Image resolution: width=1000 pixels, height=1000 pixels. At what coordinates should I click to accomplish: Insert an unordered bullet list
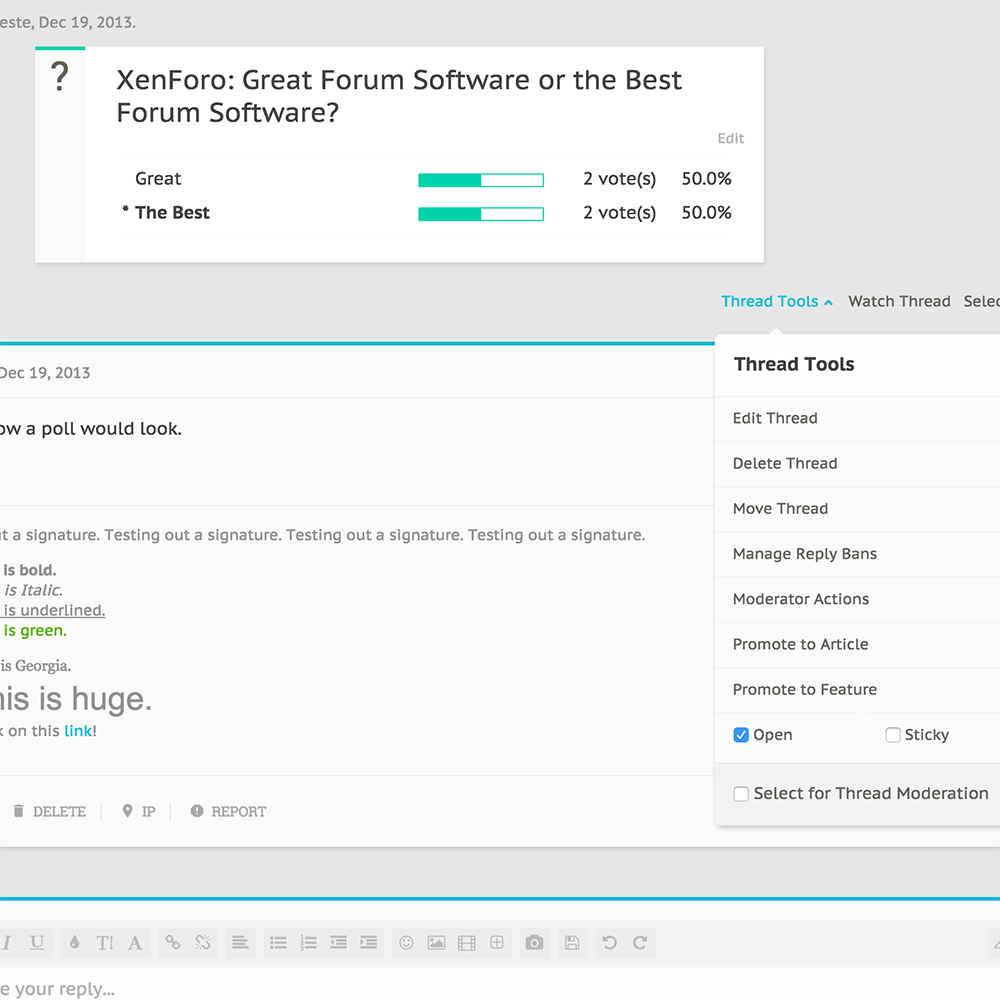(x=278, y=943)
